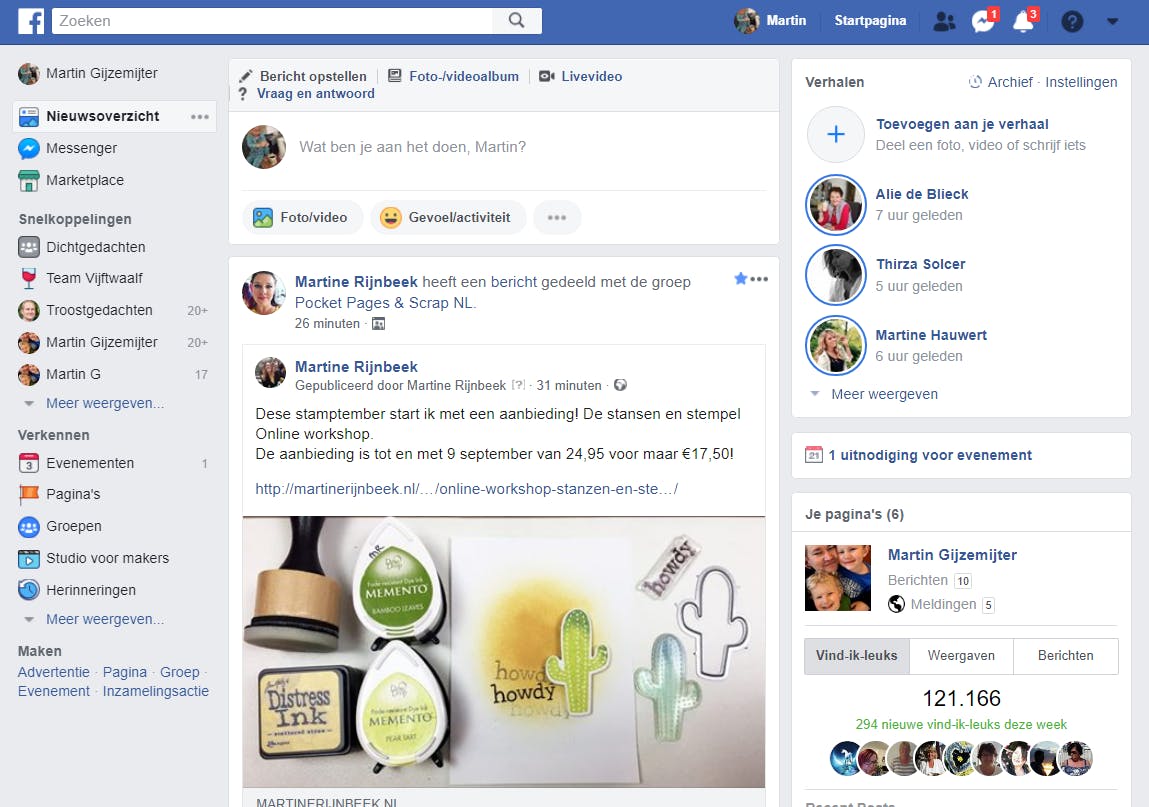
Task: Open Nieuwsoverzicht options three dots
Action: coord(200,117)
